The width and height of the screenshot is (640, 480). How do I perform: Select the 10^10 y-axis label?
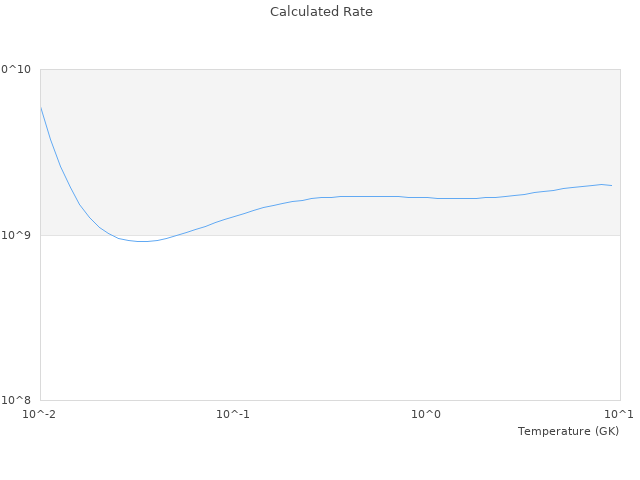pyautogui.click(x=16, y=69)
